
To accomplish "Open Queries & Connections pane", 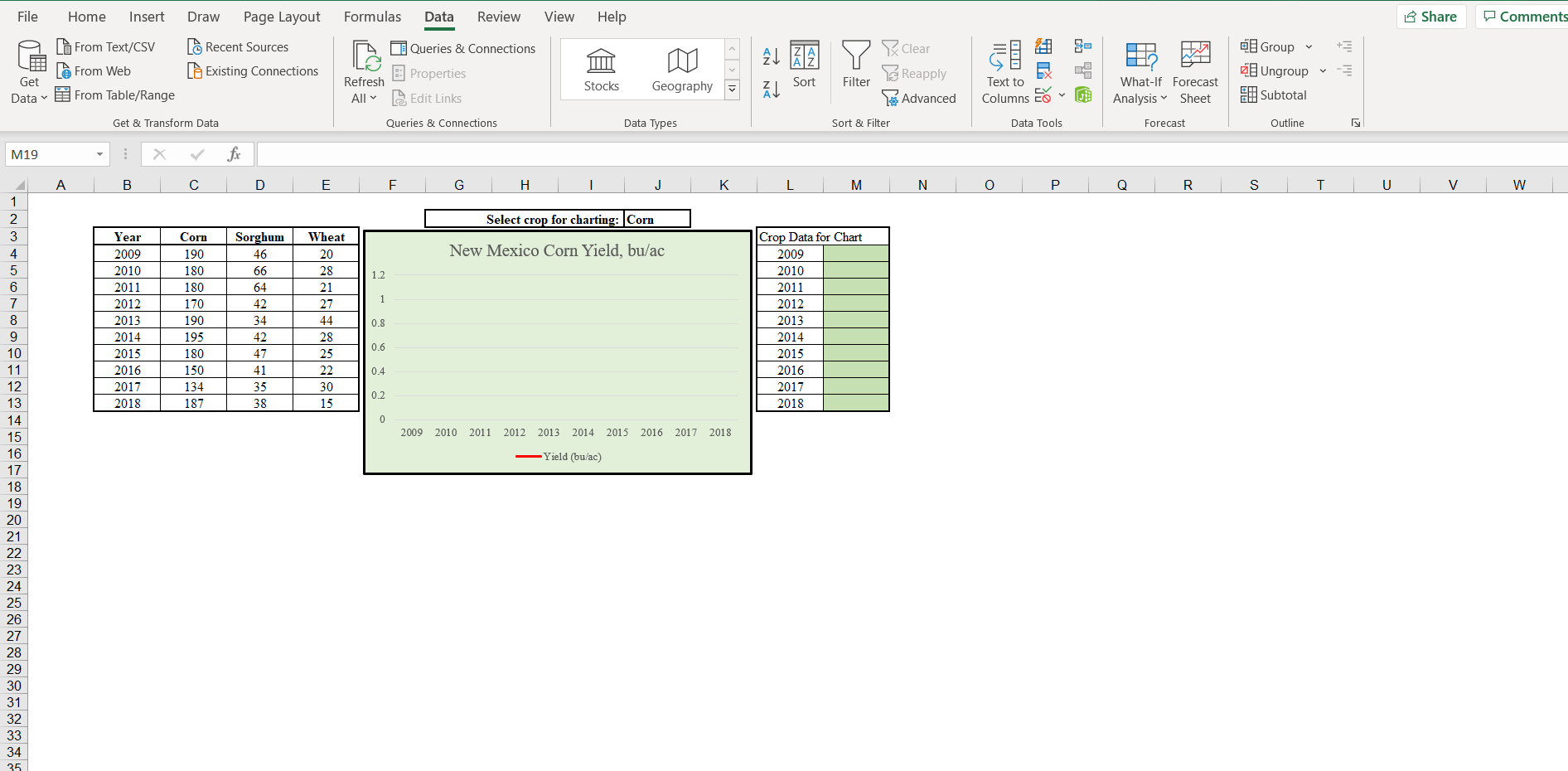I will click(463, 49).
